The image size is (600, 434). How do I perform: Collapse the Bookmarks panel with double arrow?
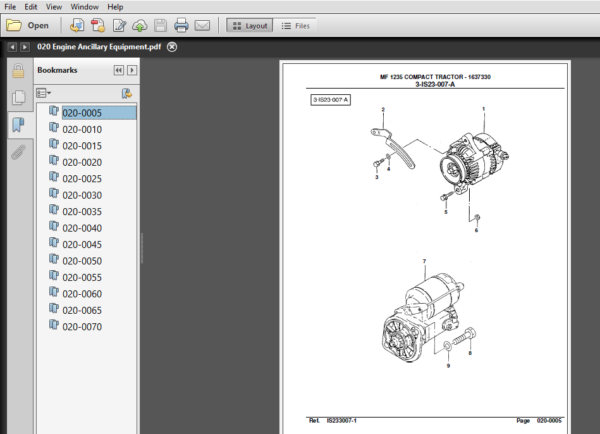click(x=119, y=70)
